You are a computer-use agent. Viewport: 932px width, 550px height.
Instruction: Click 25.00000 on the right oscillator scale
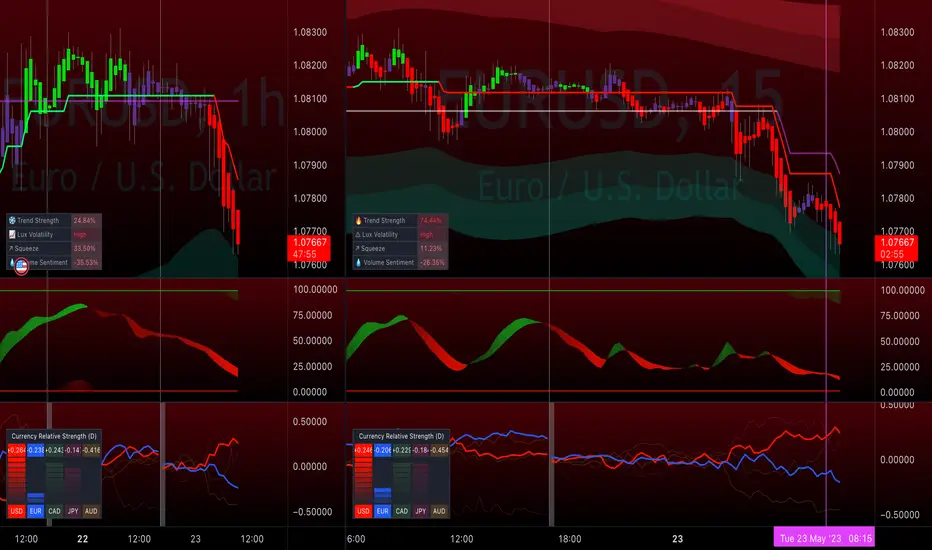[900, 367]
